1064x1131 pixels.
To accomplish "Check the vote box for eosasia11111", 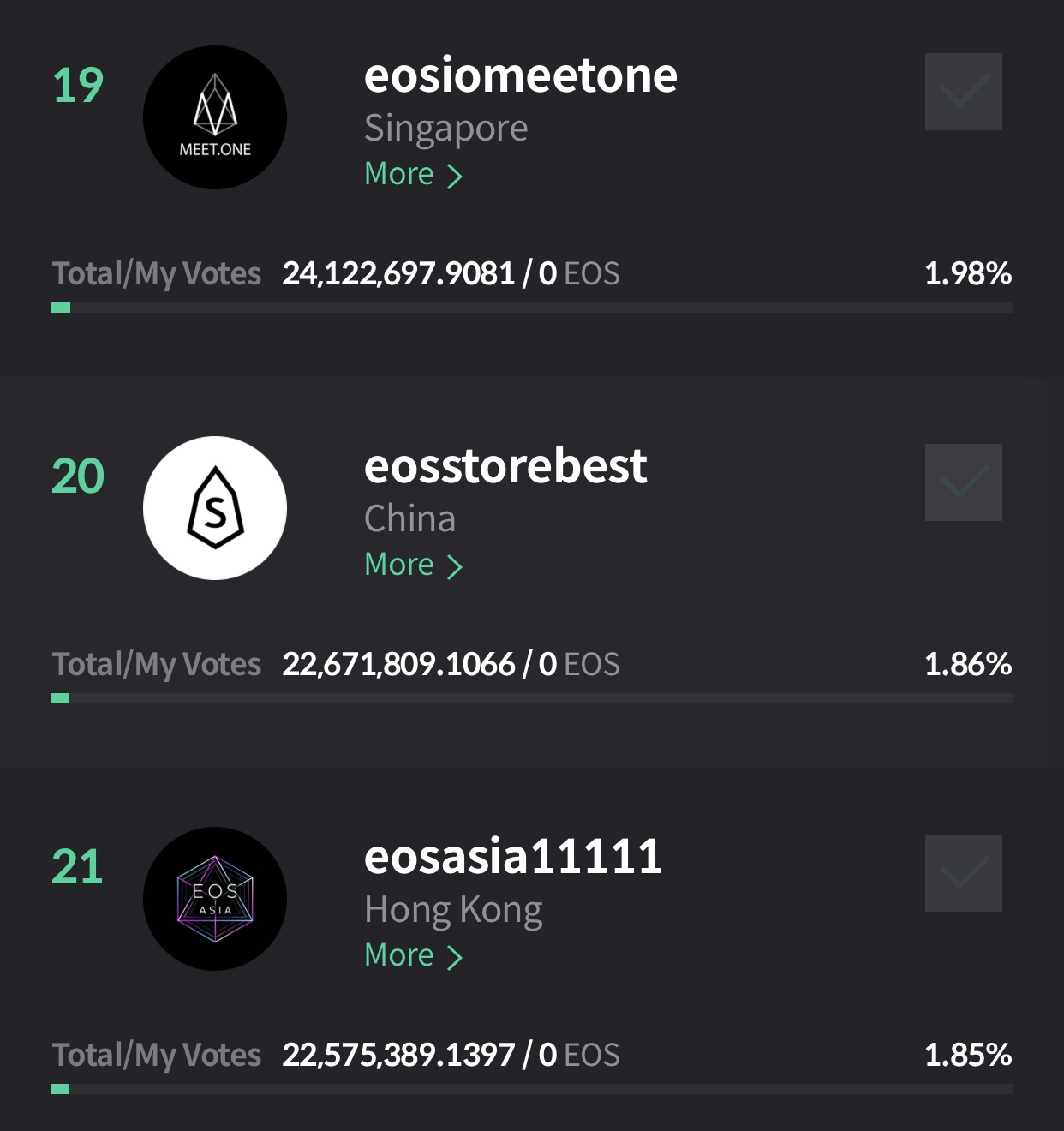I will [964, 873].
